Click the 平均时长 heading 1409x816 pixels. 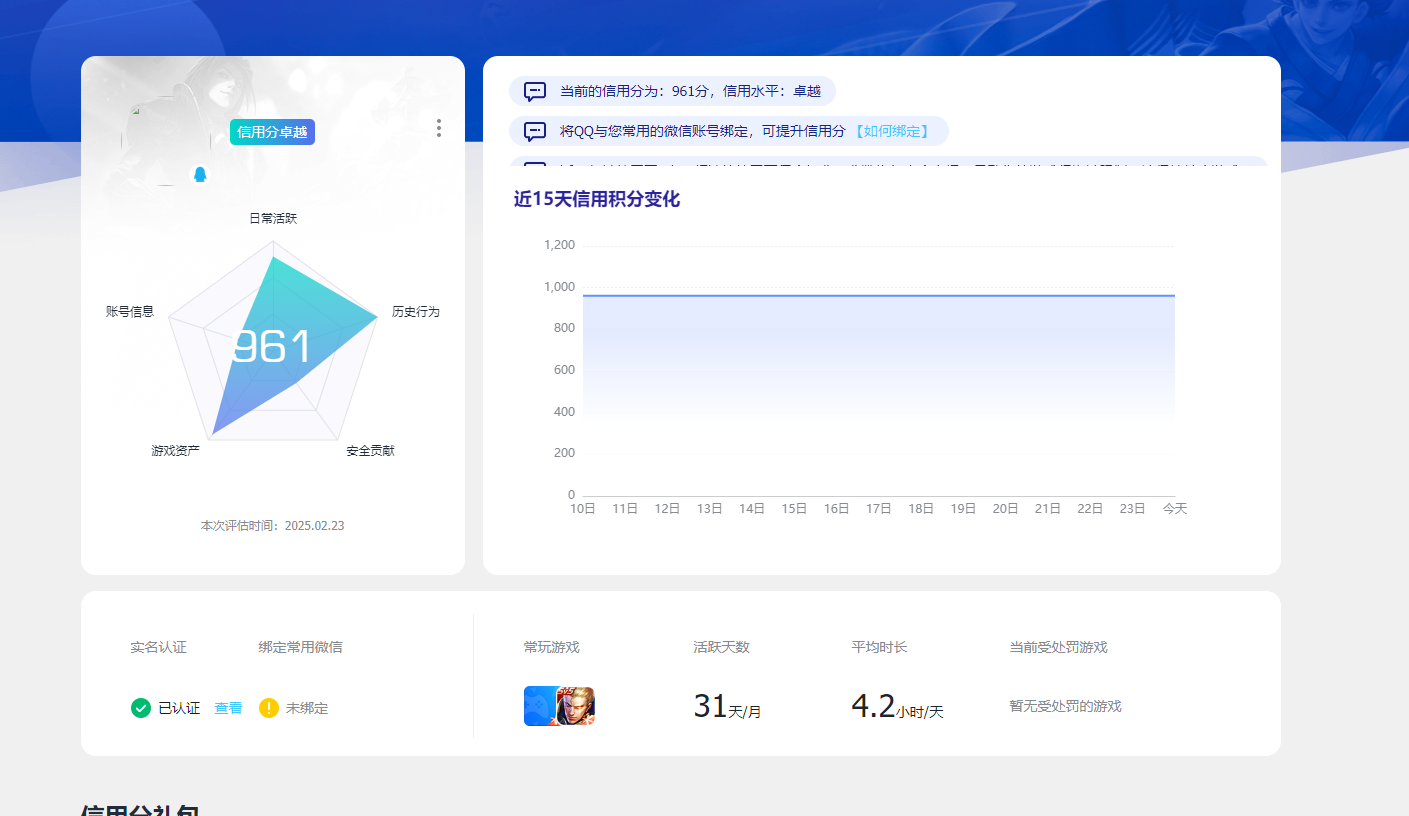880,647
